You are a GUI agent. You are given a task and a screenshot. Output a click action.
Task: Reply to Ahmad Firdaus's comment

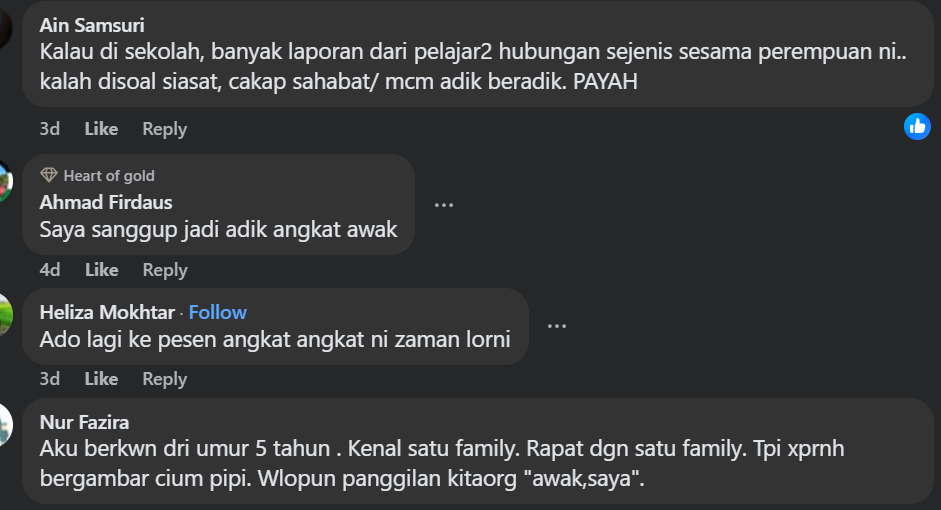pos(164,270)
